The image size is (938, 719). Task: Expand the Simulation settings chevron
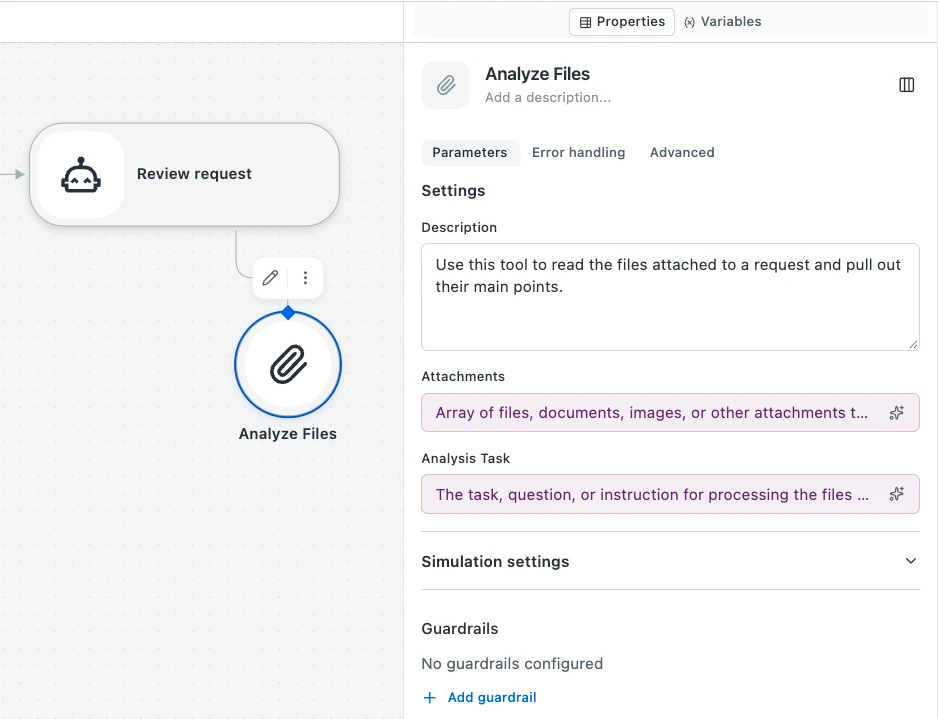910,561
